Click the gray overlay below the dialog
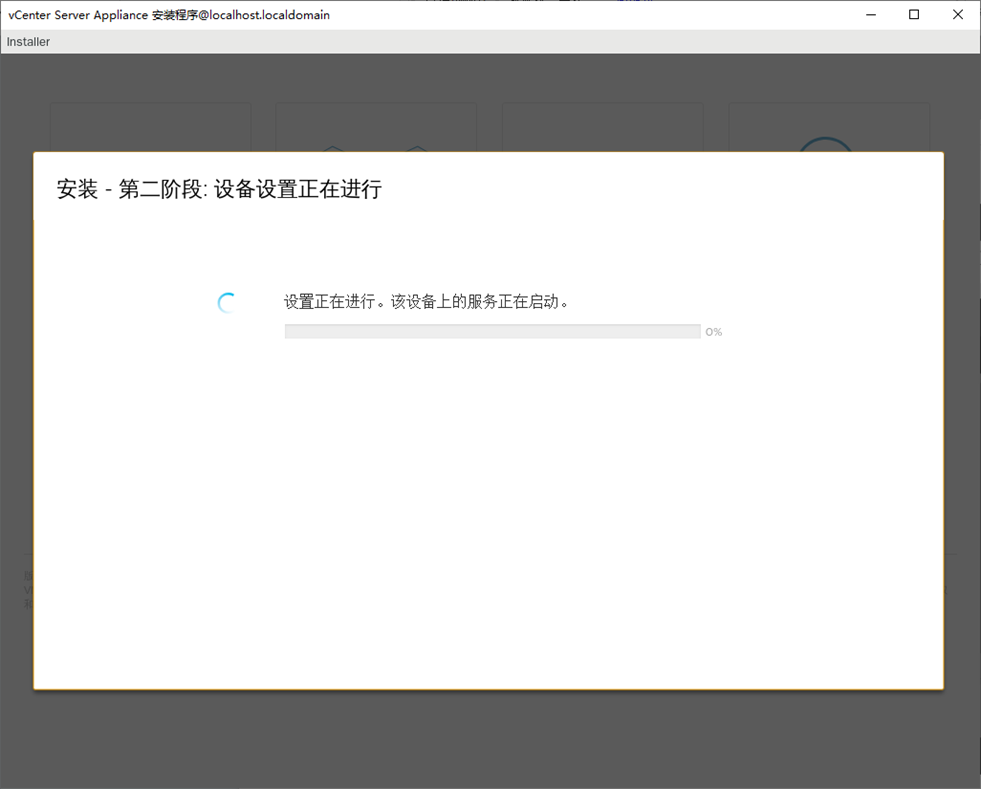 [x=490, y=740]
